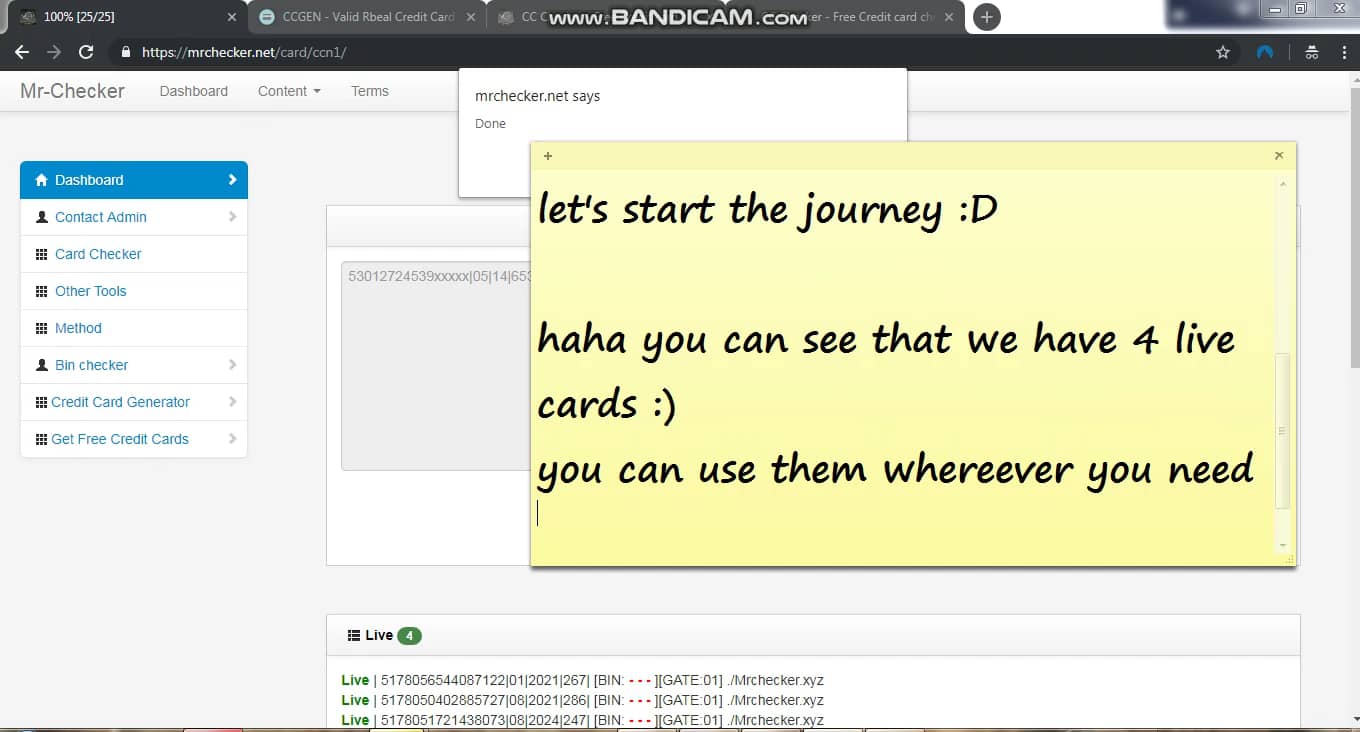Click inside the greyed card list textarea
The height and width of the screenshot is (732, 1360).
tap(437, 366)
